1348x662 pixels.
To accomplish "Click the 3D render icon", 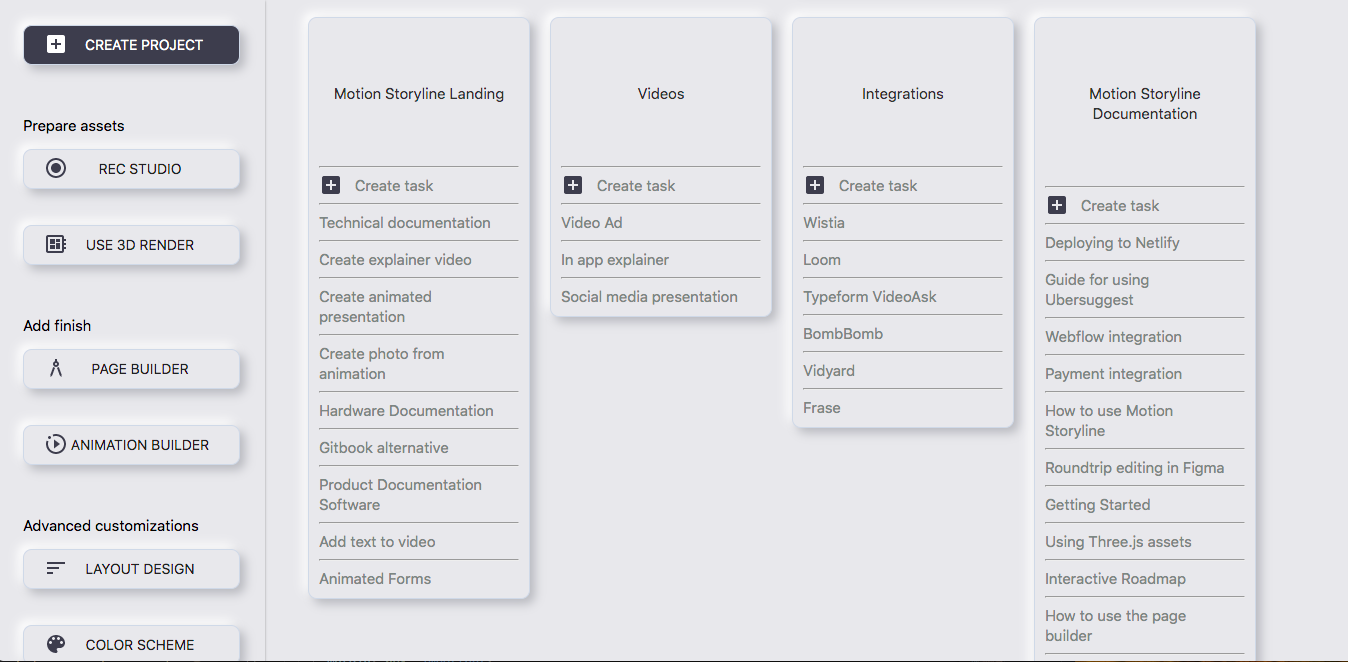I will [x=56, y=245].
